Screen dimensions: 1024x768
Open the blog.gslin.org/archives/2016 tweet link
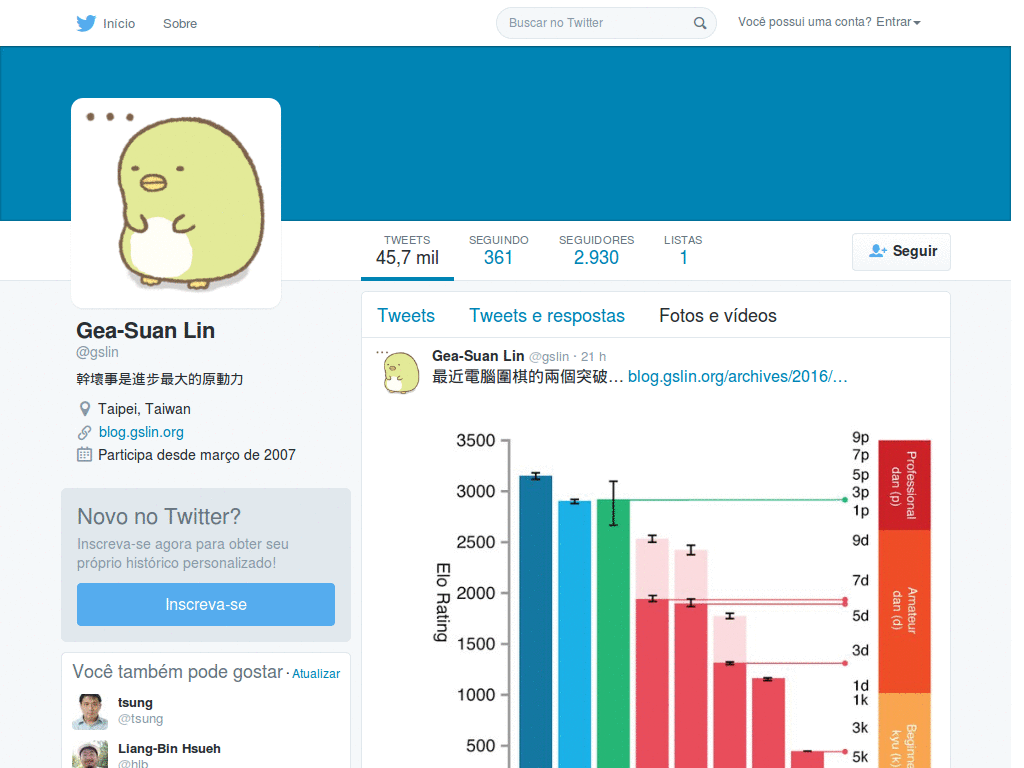[737, 377]
